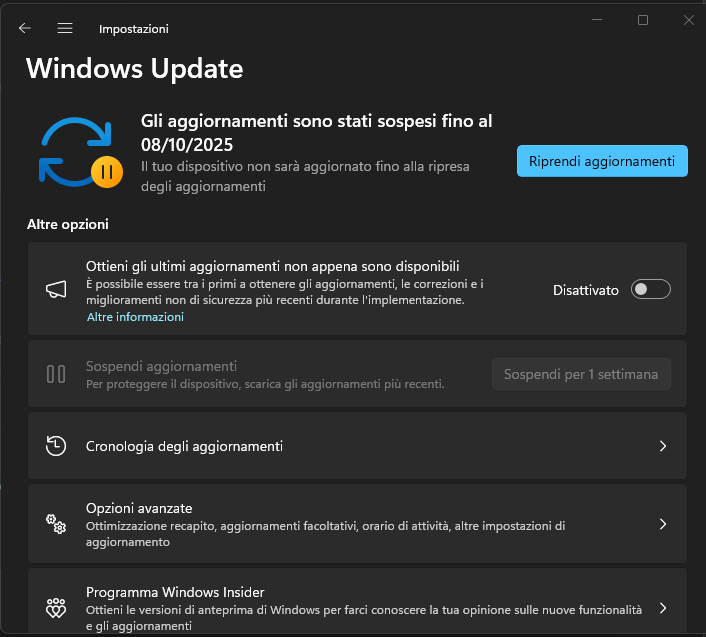Click the history clock icon

click(56, 446)
